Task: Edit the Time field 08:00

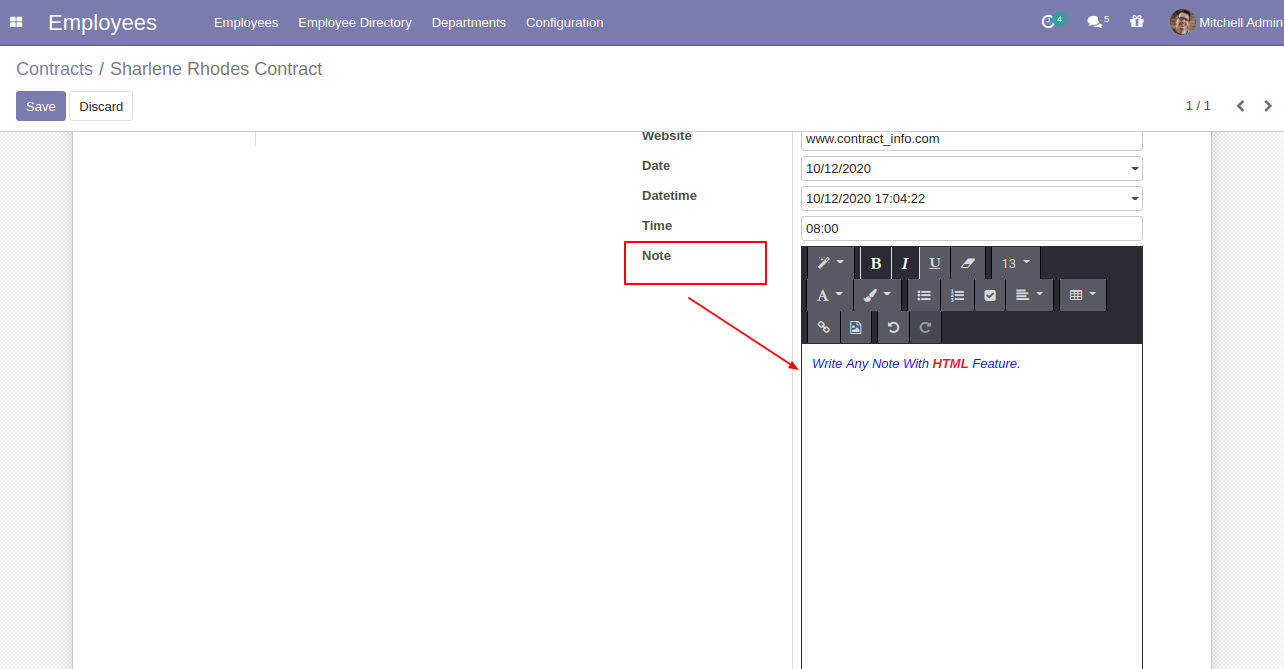Action: [972, 229]
